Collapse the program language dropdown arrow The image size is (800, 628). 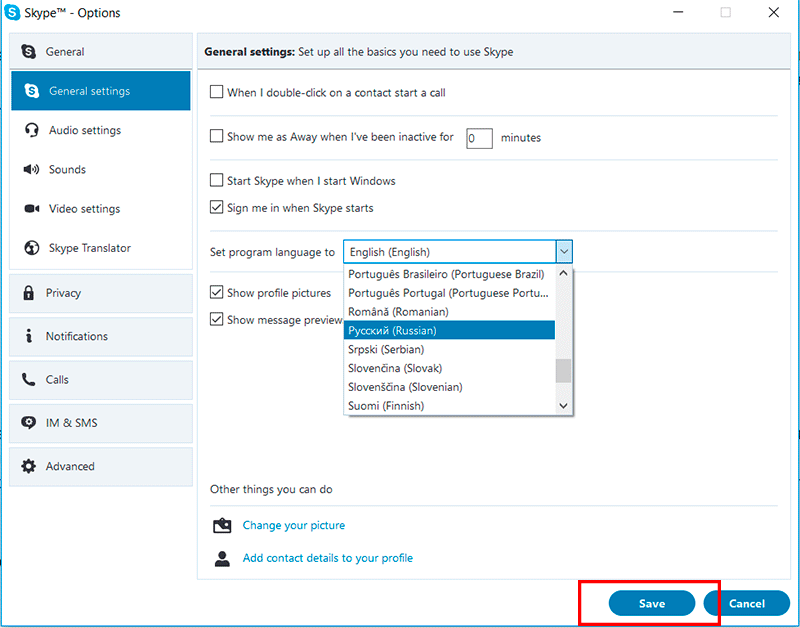pos(564,252)
